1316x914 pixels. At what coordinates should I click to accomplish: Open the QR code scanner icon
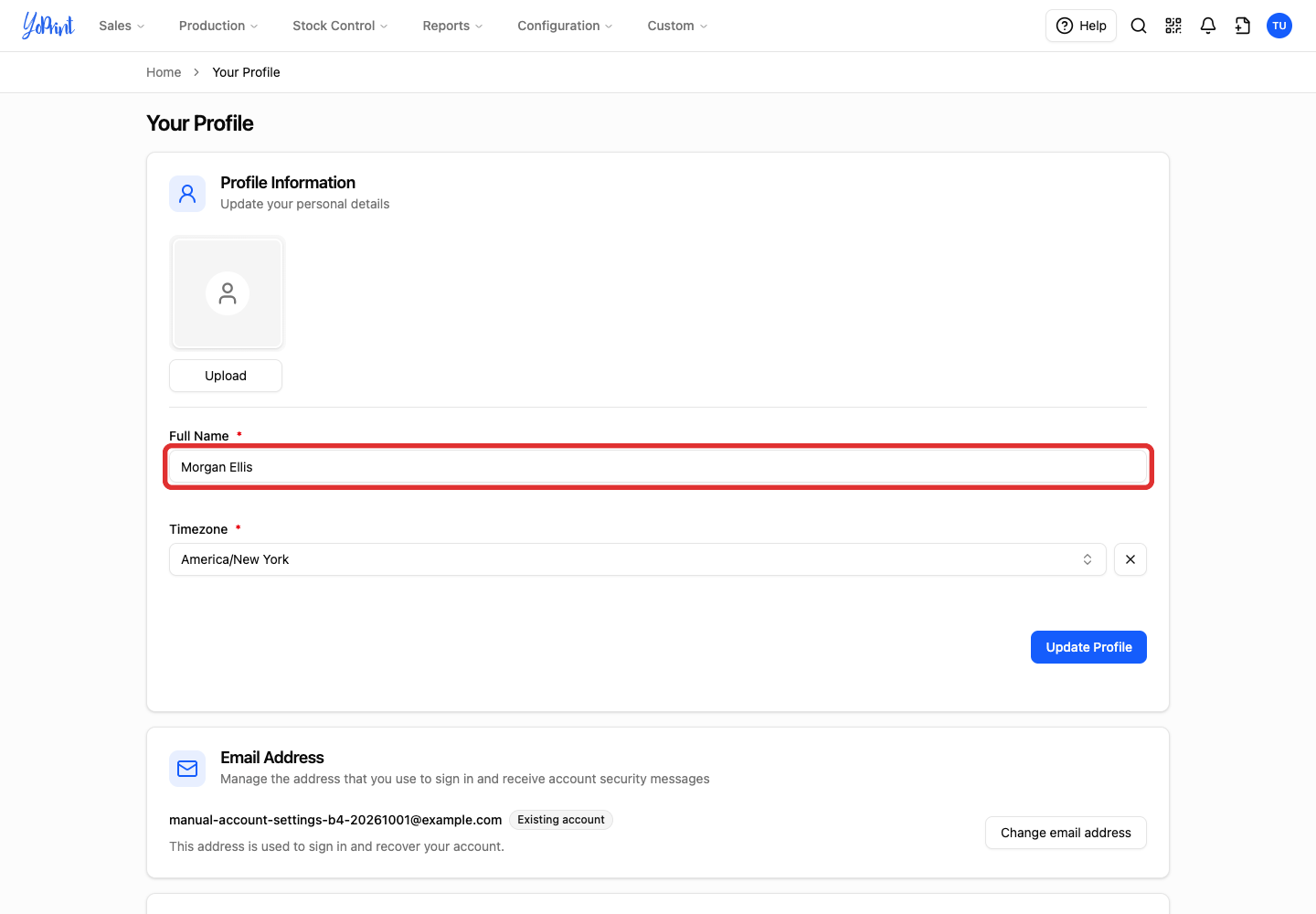pyautogui.click(x=1173, y=26)
